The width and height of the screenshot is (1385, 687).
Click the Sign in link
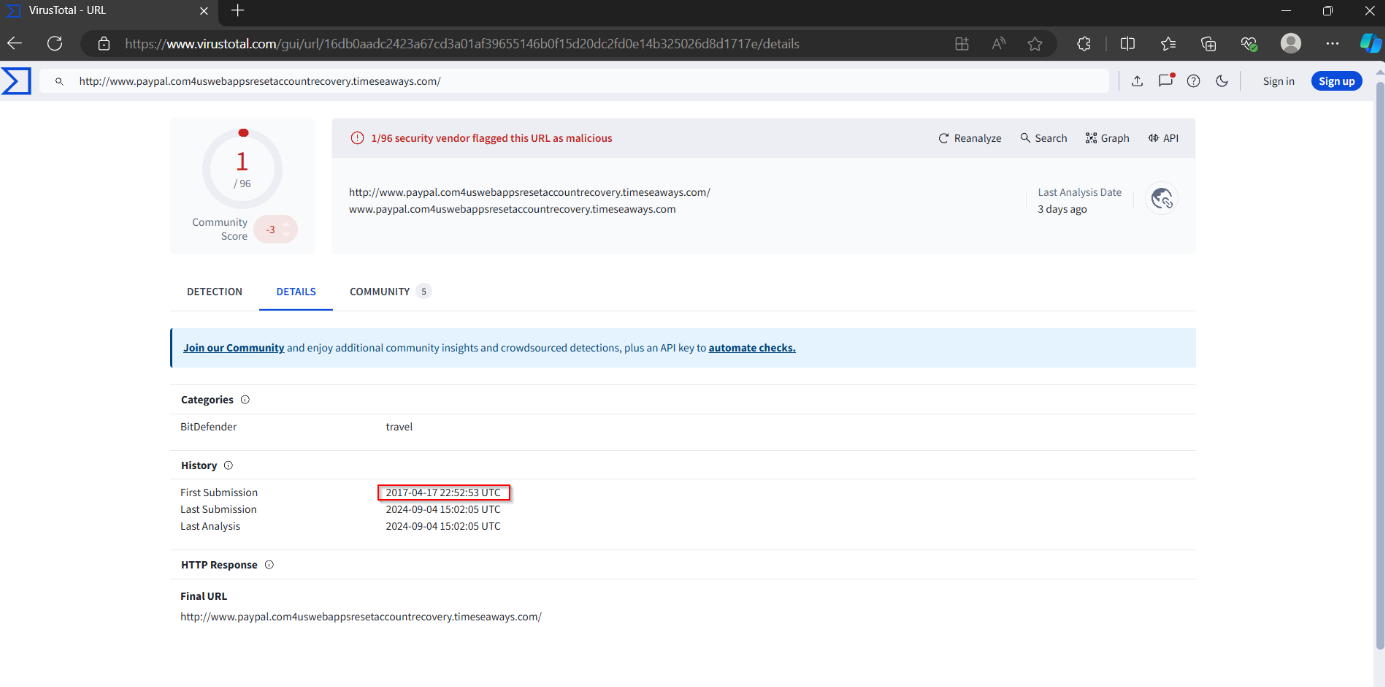point(1278,81)
